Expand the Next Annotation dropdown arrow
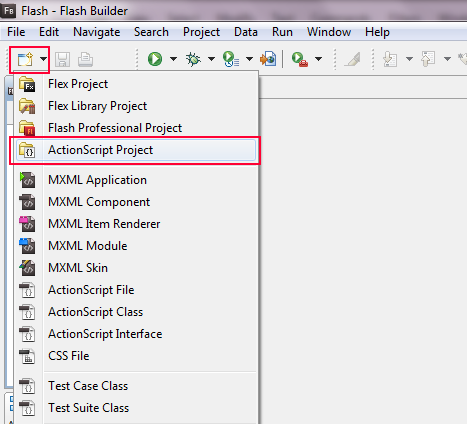Viewport: 467px width, 424px height. [409, 59]
